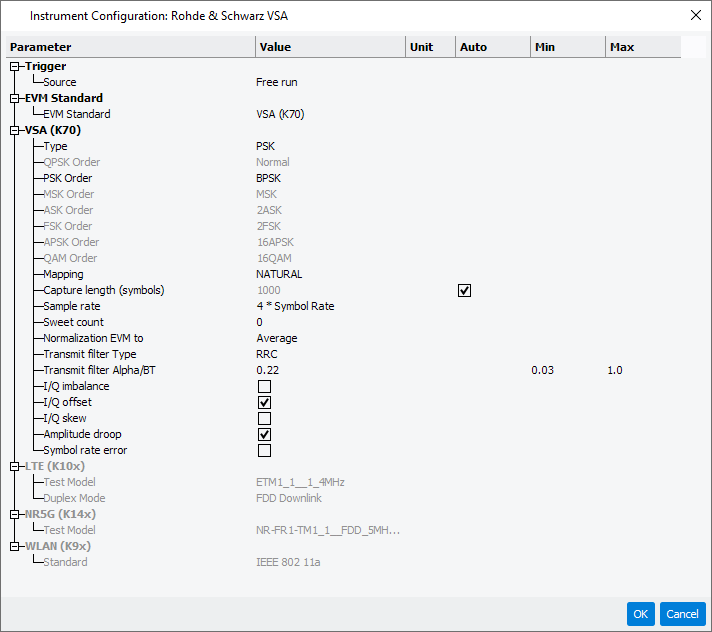Change Sample rate '4 * Symbol Rate'
Viewport: 712px width, 632px height.
[x=295, y=306]
